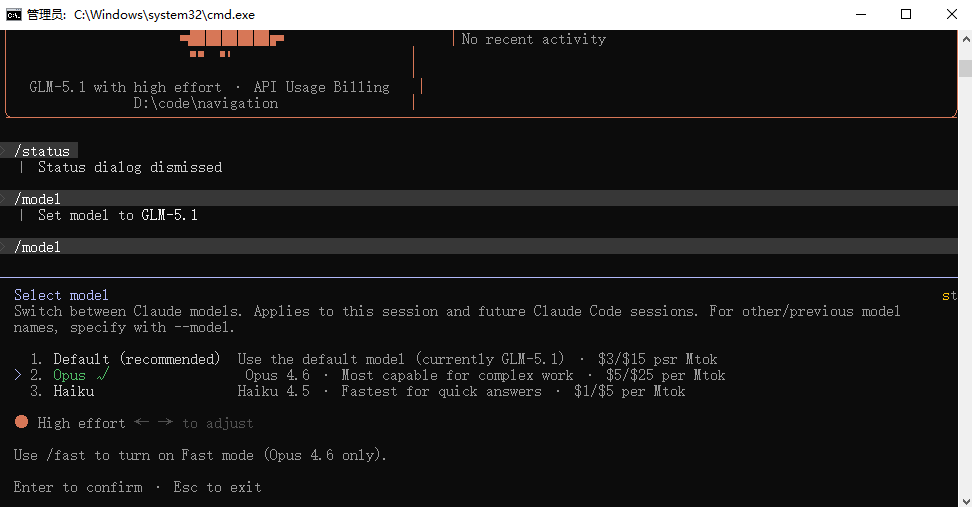Click the scrollbar up arrow
Image resolution: width=972 pixels, height=507 pixels.
964,39
